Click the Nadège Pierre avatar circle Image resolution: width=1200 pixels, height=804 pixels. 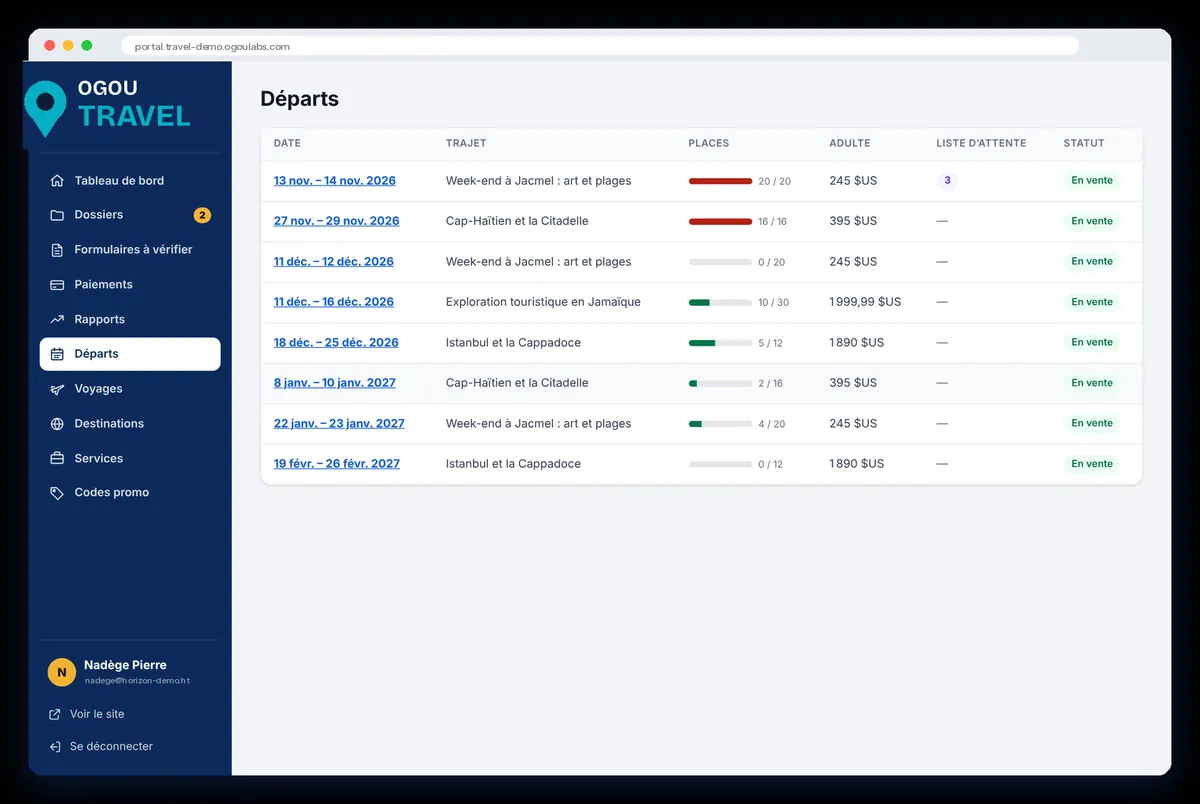62,673
